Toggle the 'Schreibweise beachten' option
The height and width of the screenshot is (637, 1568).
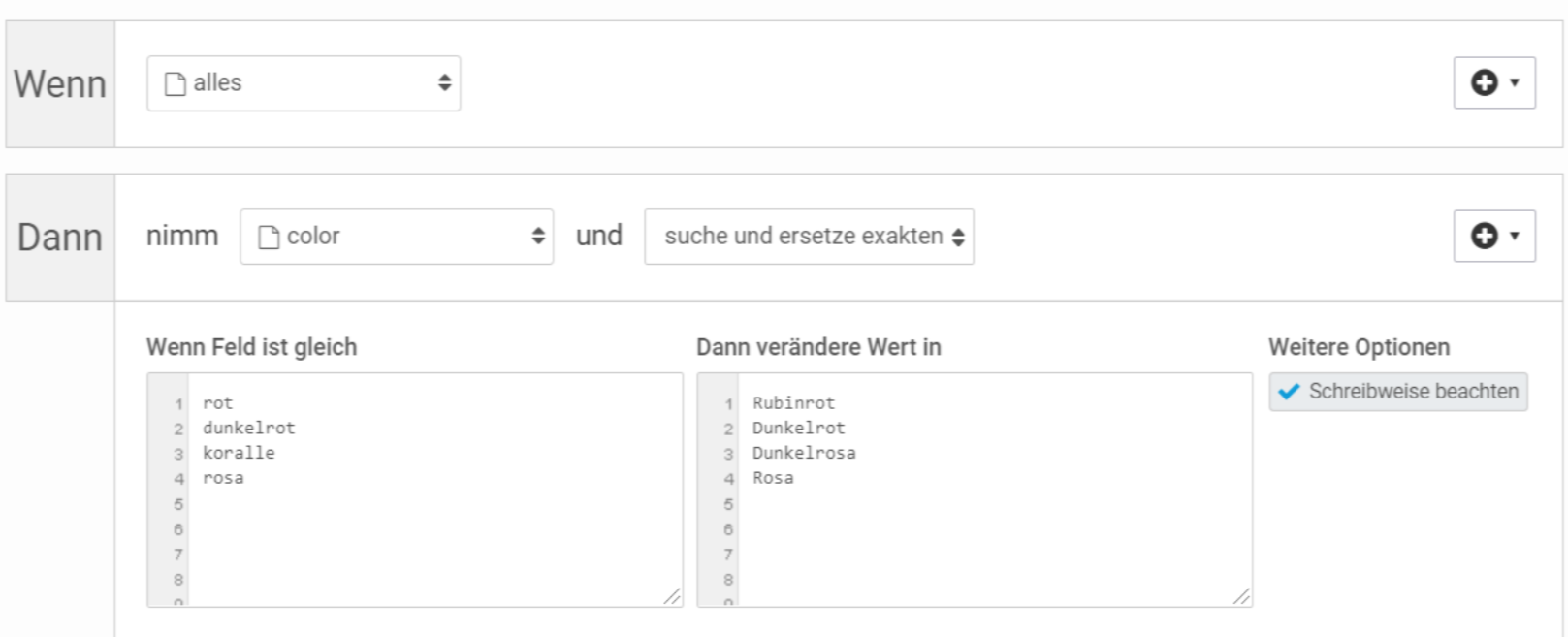point(1398,392)
